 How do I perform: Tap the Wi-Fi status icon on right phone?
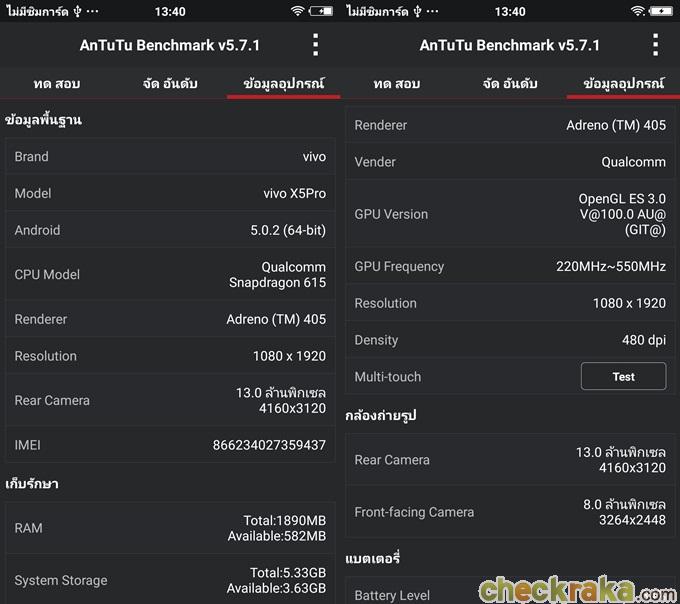pos(637,11)
